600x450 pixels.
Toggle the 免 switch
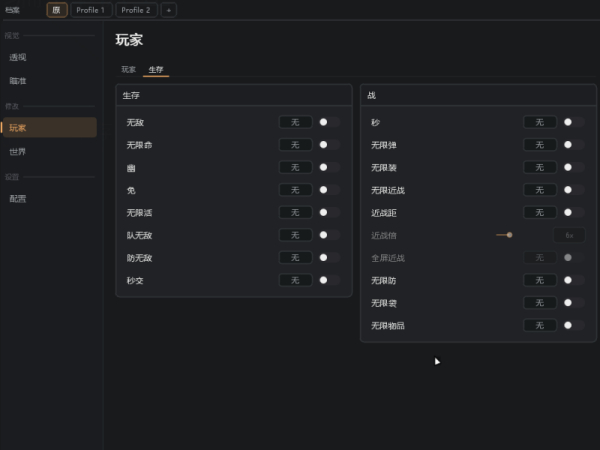[x=329, y=190]
